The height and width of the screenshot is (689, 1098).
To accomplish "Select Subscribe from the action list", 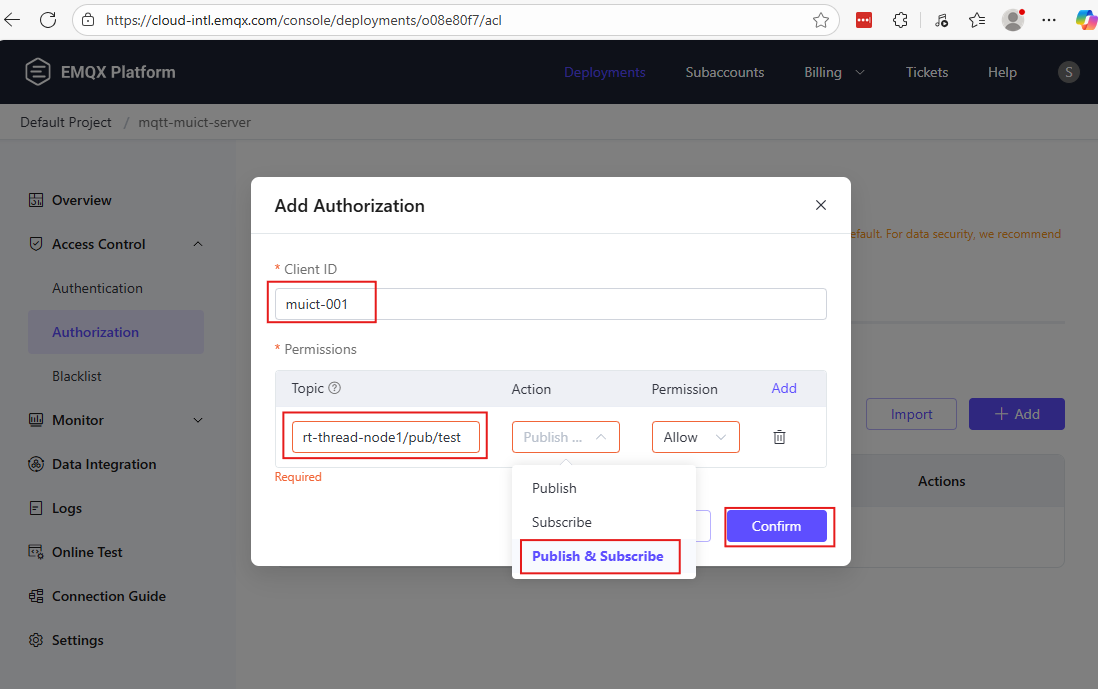I will (x=562, y=522).
